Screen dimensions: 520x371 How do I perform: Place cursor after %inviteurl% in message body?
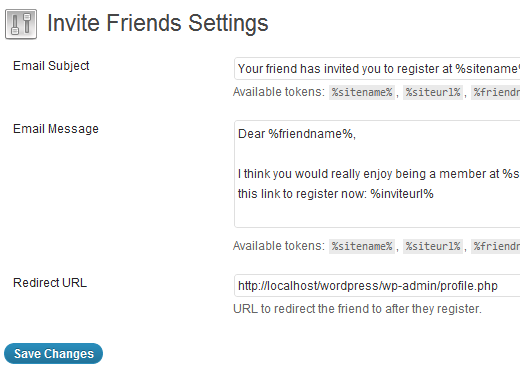point(434,194)
